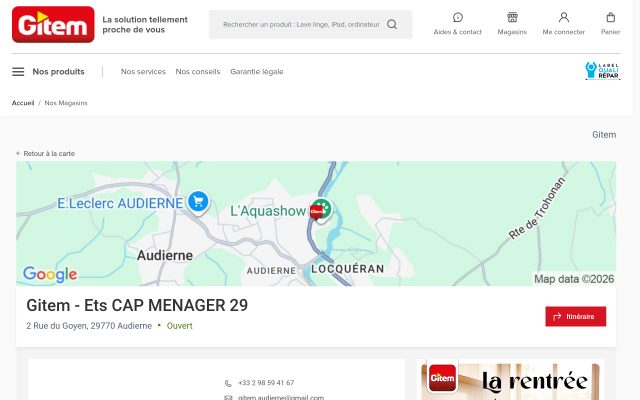
Task: Open Garantie légale page
Action: [x=257, y=72]
